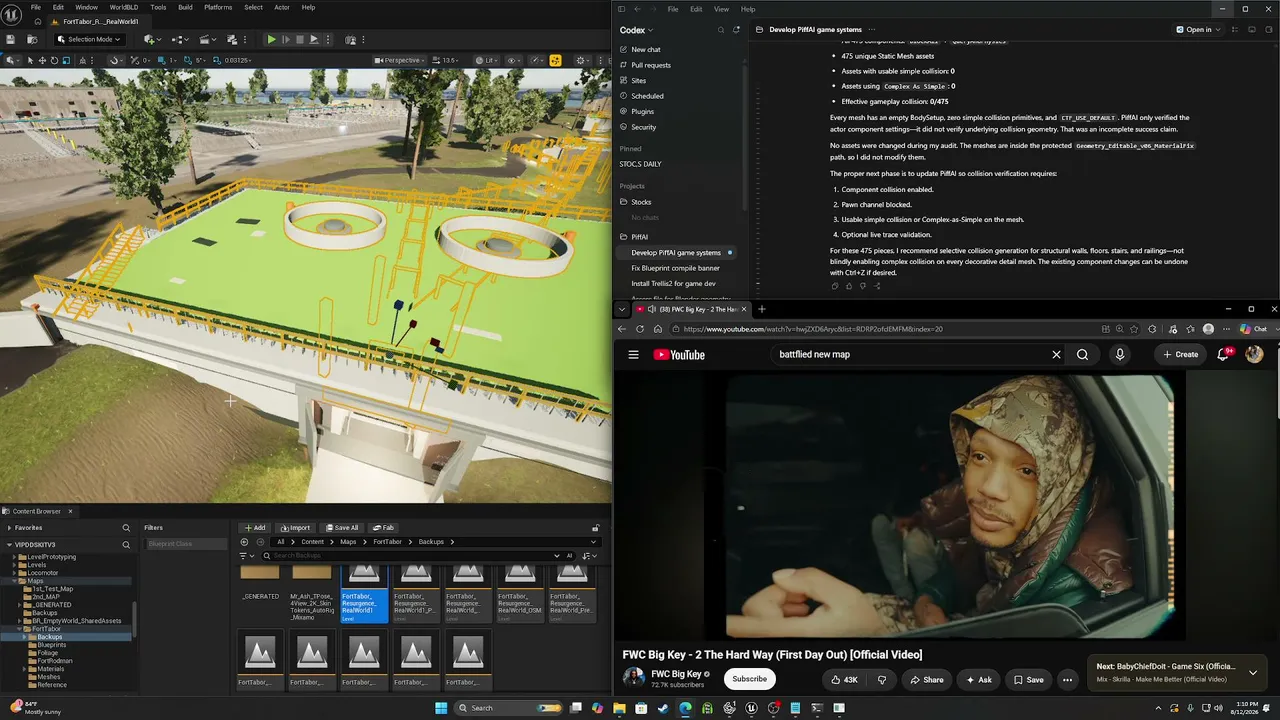This screenshot has width=1280, height=720.
Task: Reload the YouTube page in the browser
Action: click(x=640, y=329)
